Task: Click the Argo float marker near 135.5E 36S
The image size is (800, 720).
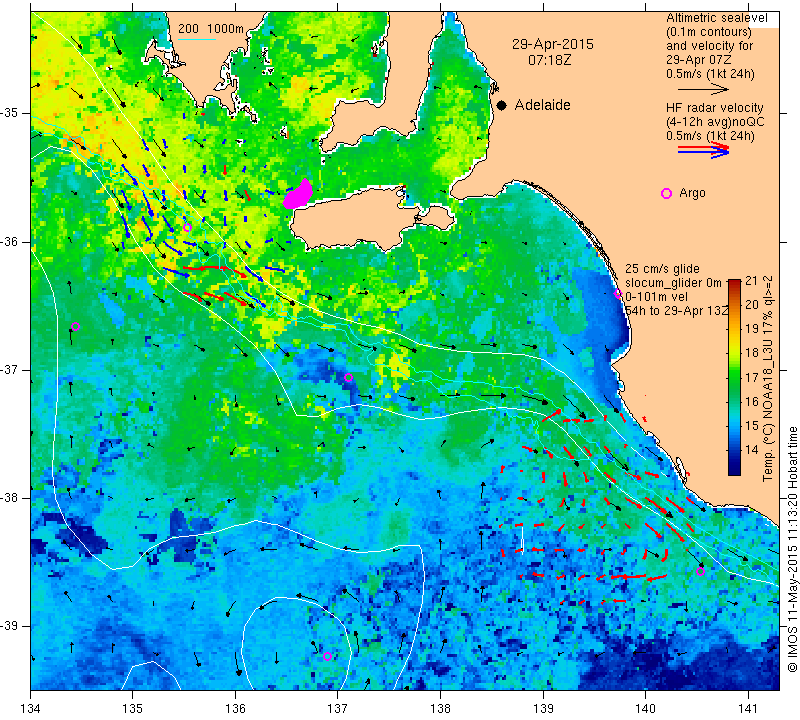Action: pyautogui.click(x=187, y=228)
